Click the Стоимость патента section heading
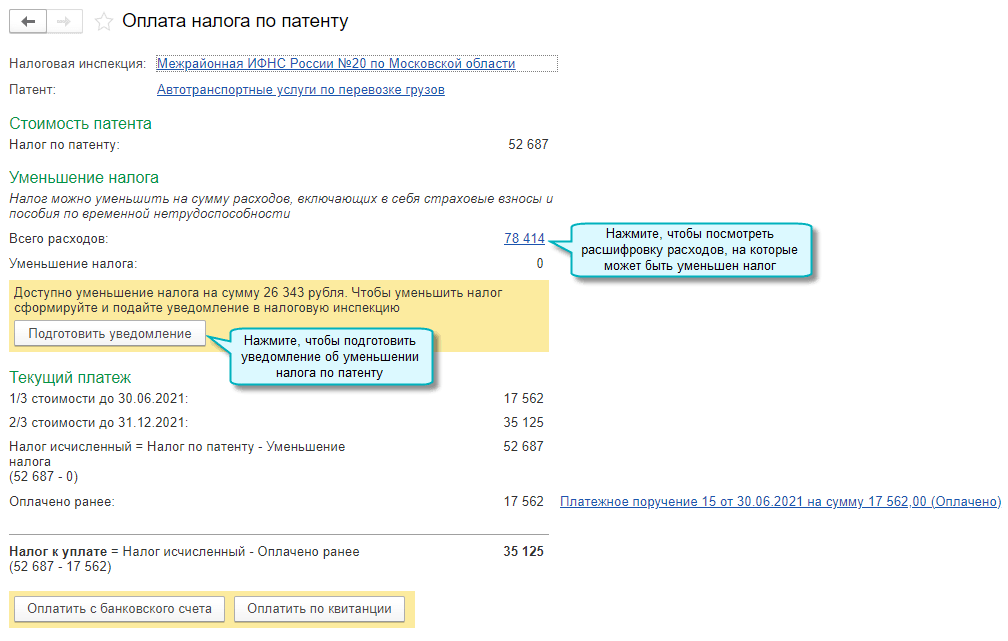Image resolution: width=1008 pixels, height=641 pixels. (81, 124)
